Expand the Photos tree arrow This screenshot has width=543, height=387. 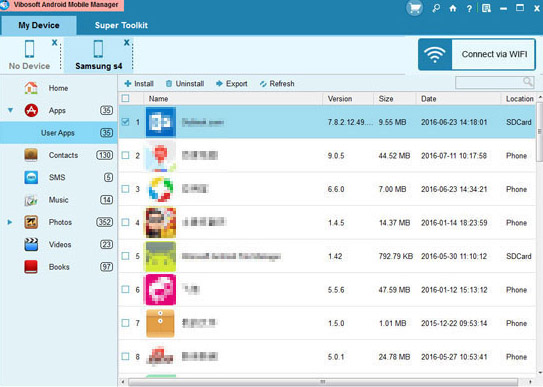click(10, 222)
